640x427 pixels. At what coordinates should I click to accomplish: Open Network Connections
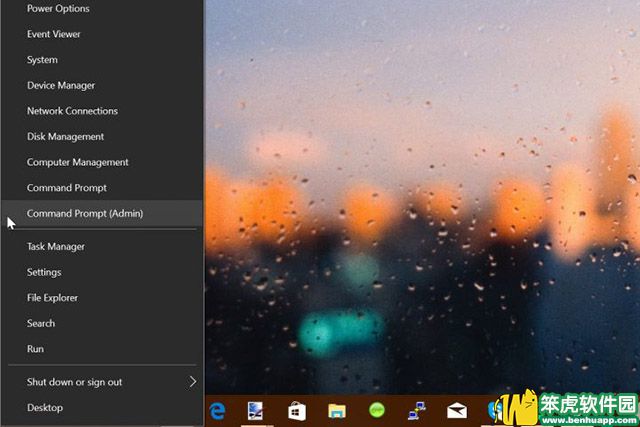point(72,111)
